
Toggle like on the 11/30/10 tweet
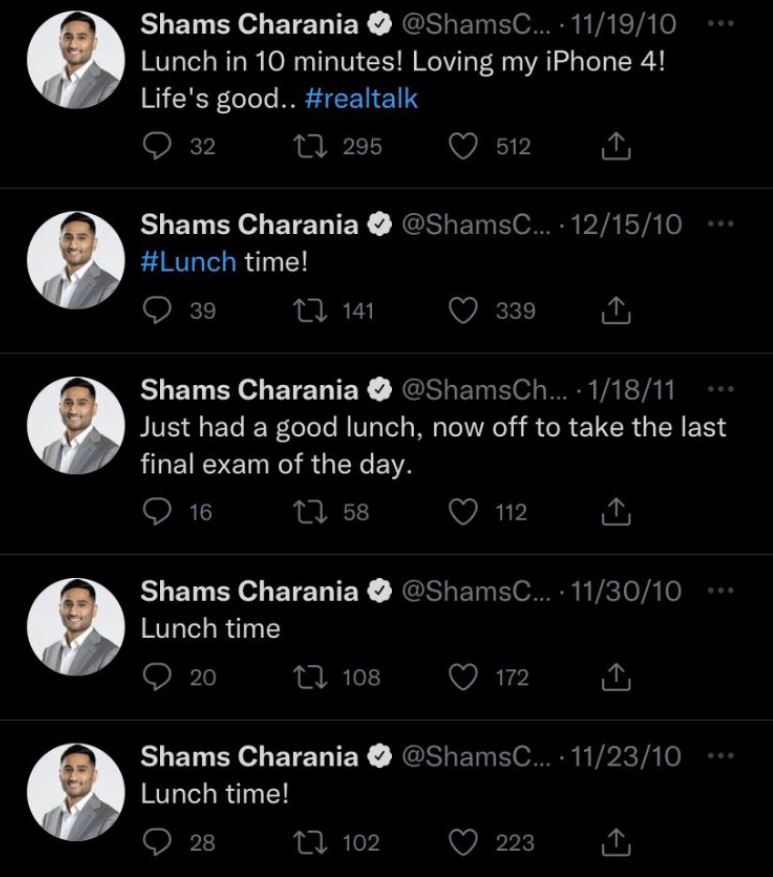point(463,676)
